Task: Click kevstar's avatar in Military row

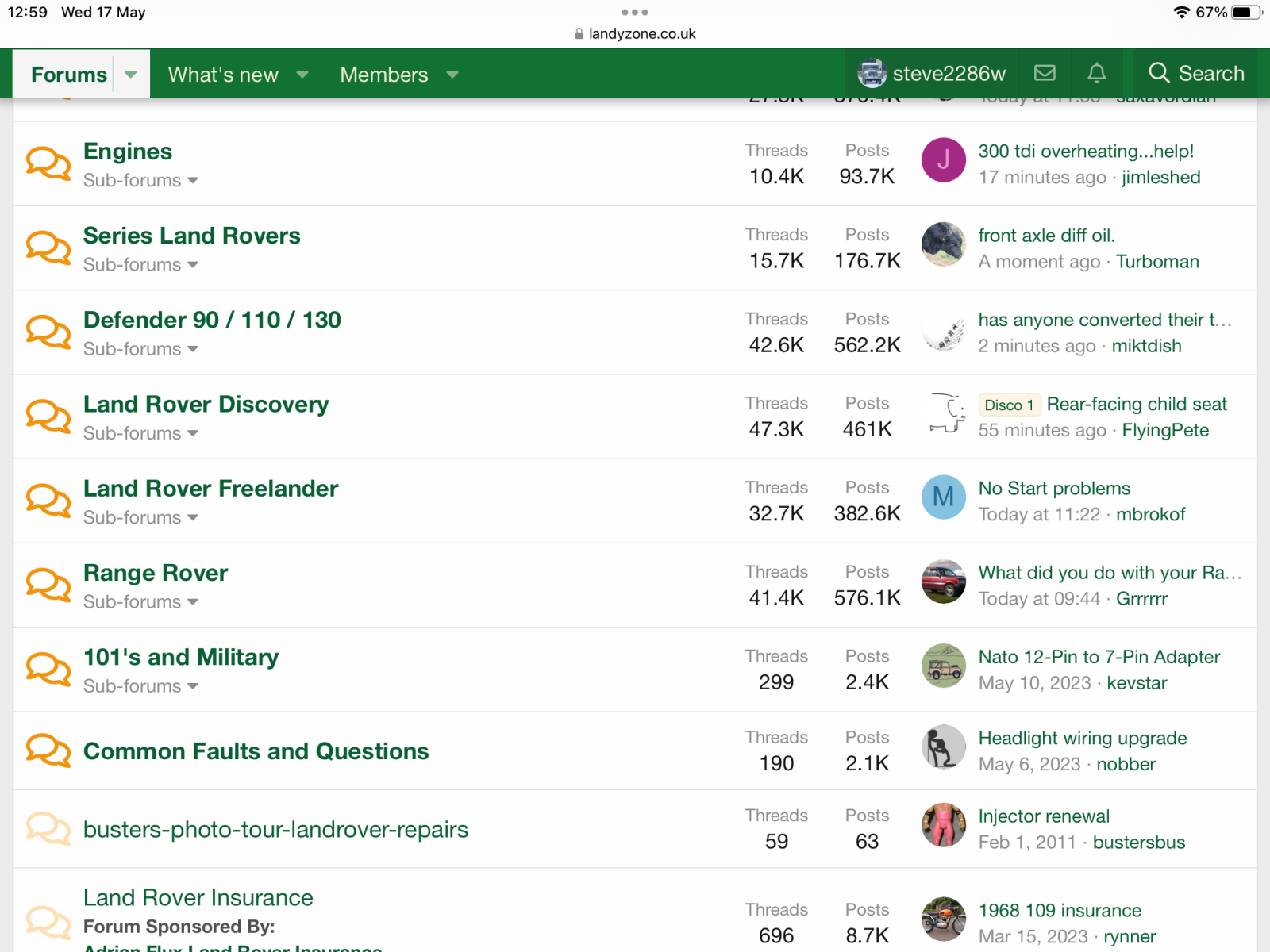Action: [x=943, y=665]
